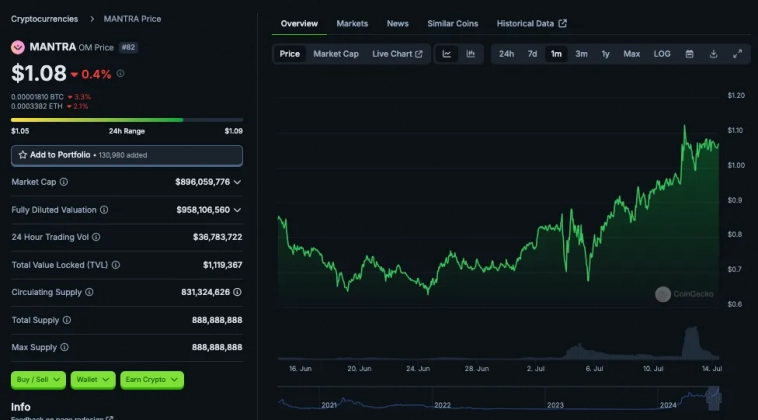Open the Buy / Sell dropdown
Viewport: 758px width, 420px height.
click(x=38, y=380)
